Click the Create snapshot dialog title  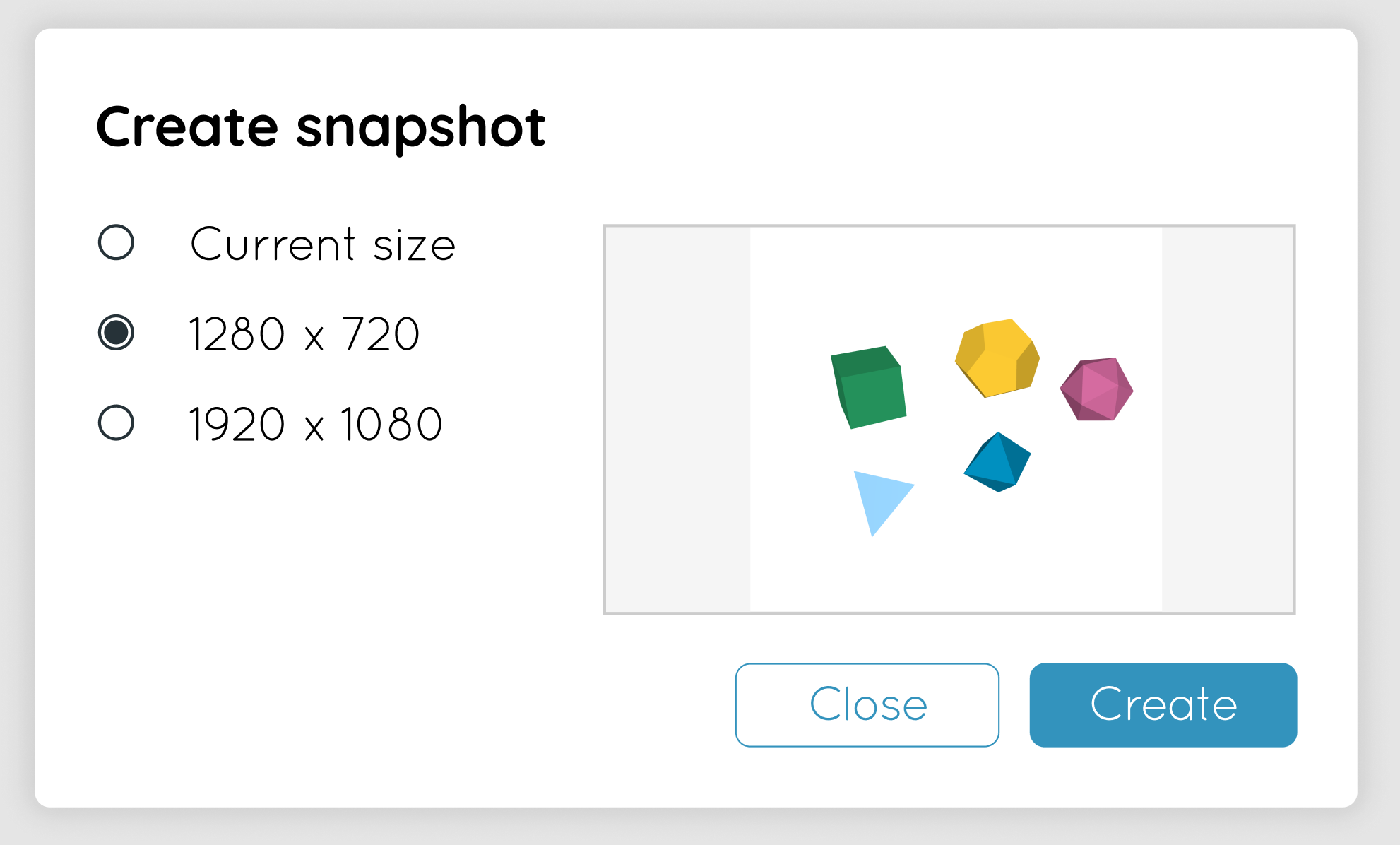(321, 127)
